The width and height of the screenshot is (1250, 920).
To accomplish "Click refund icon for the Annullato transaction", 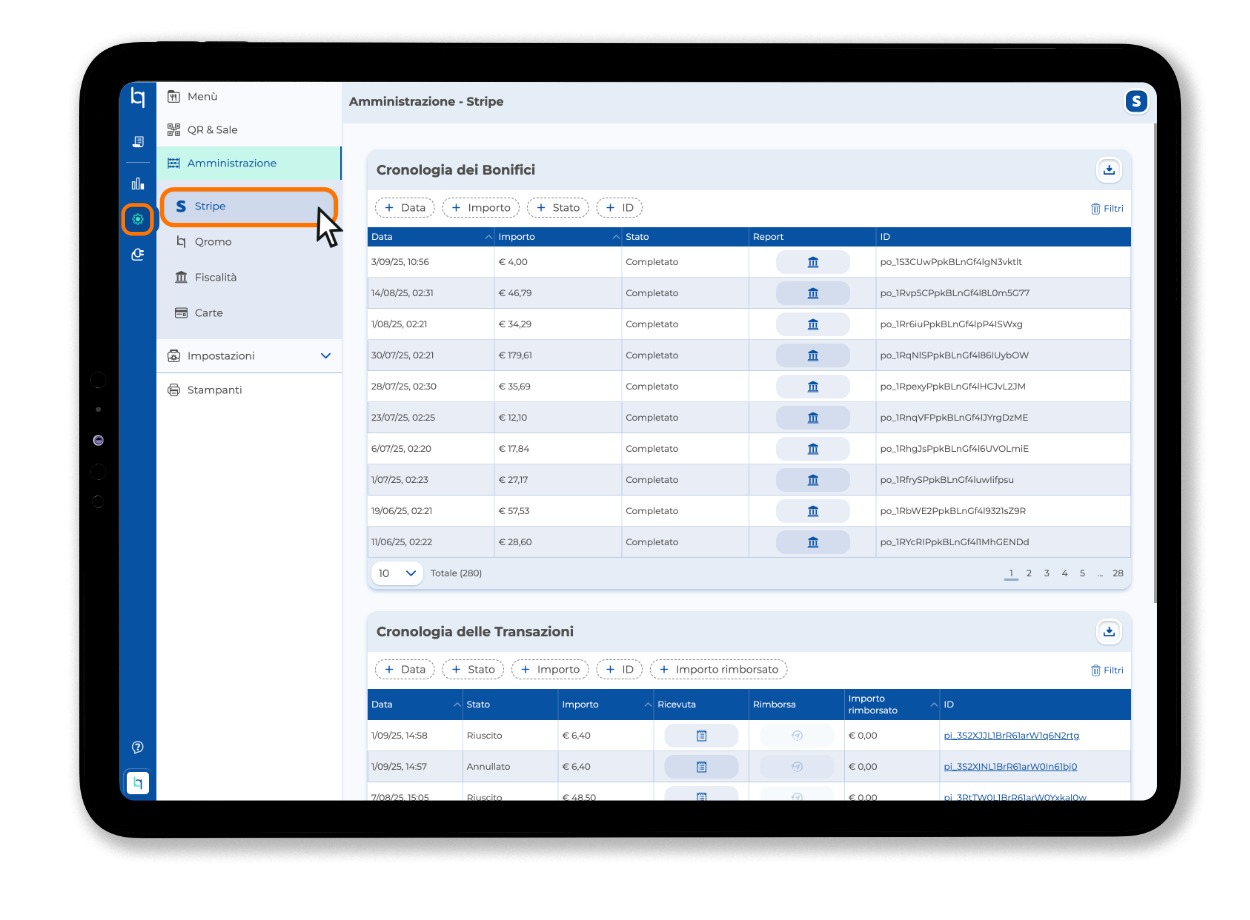I will coord(797,767).
